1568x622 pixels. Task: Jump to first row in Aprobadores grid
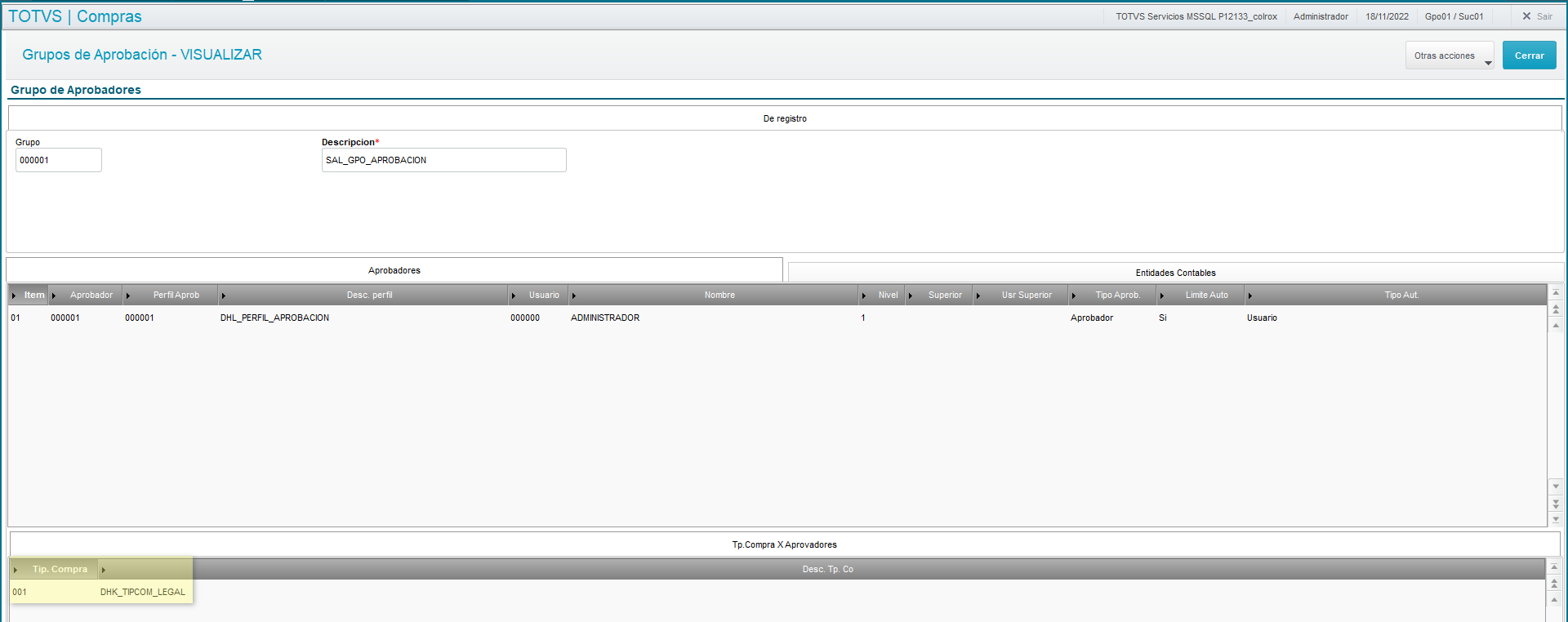click(1556, 292)
